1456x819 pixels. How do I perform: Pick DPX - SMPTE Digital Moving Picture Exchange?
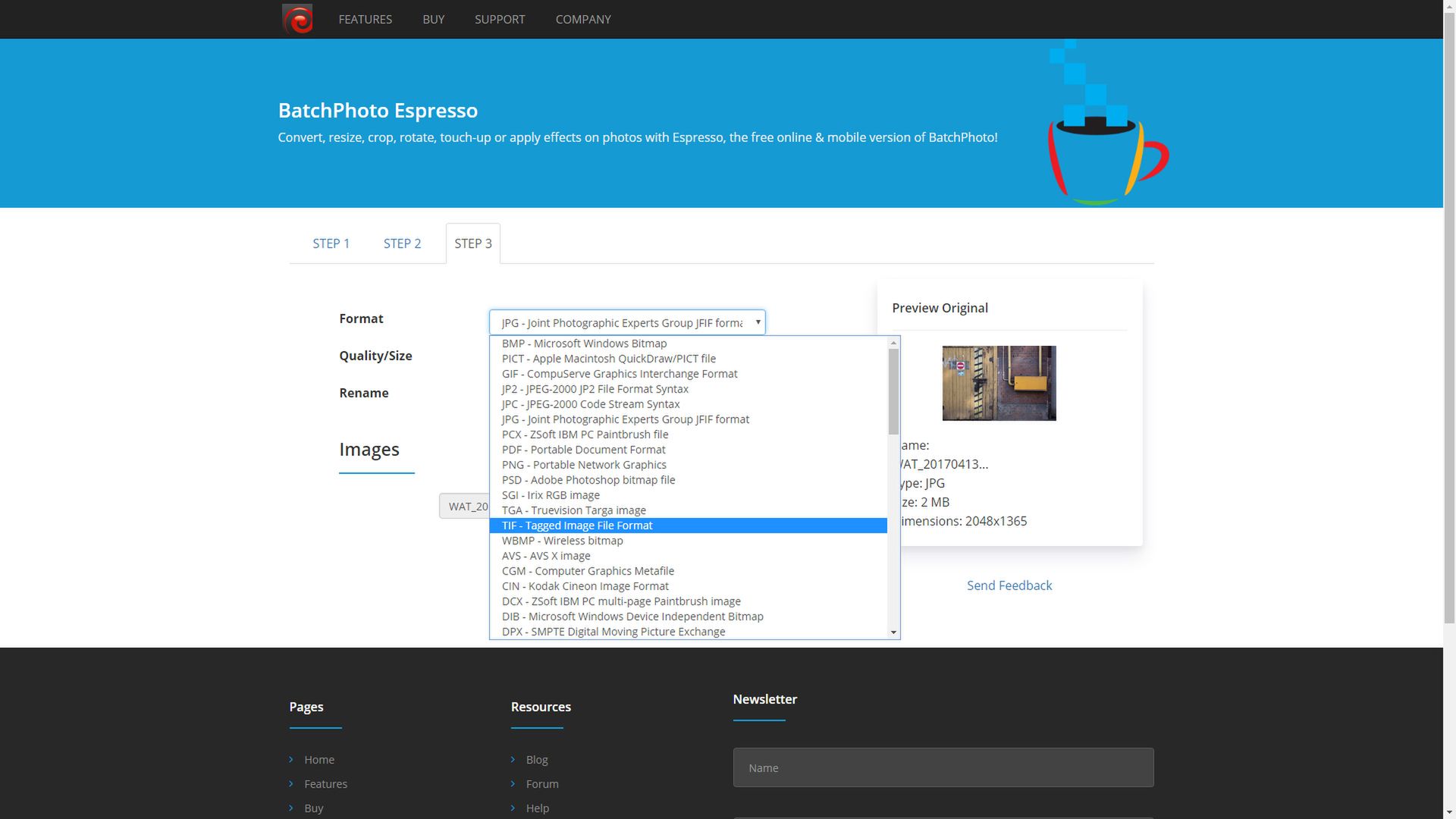689,632
